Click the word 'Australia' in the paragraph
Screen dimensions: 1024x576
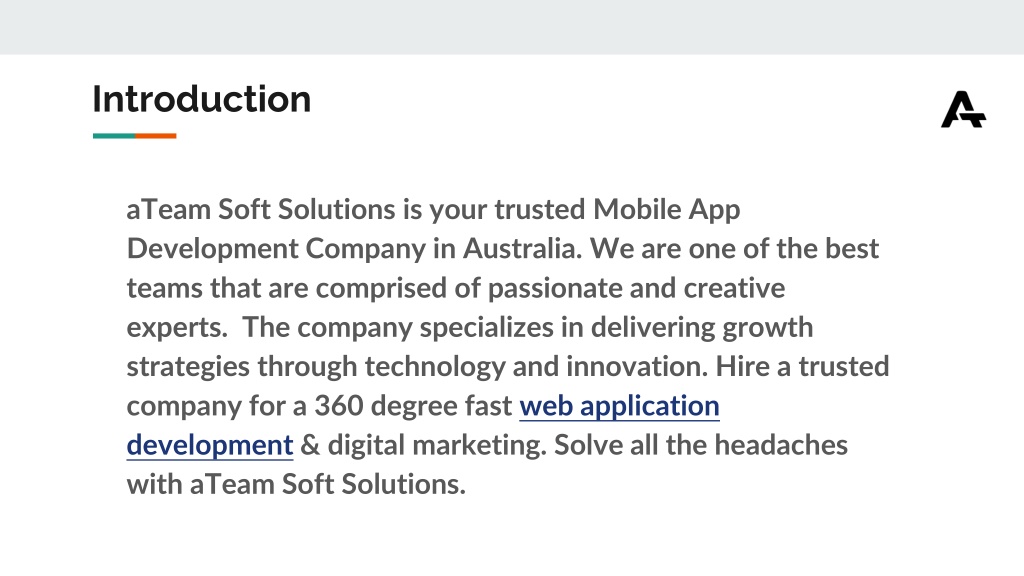tap(520, 249)
